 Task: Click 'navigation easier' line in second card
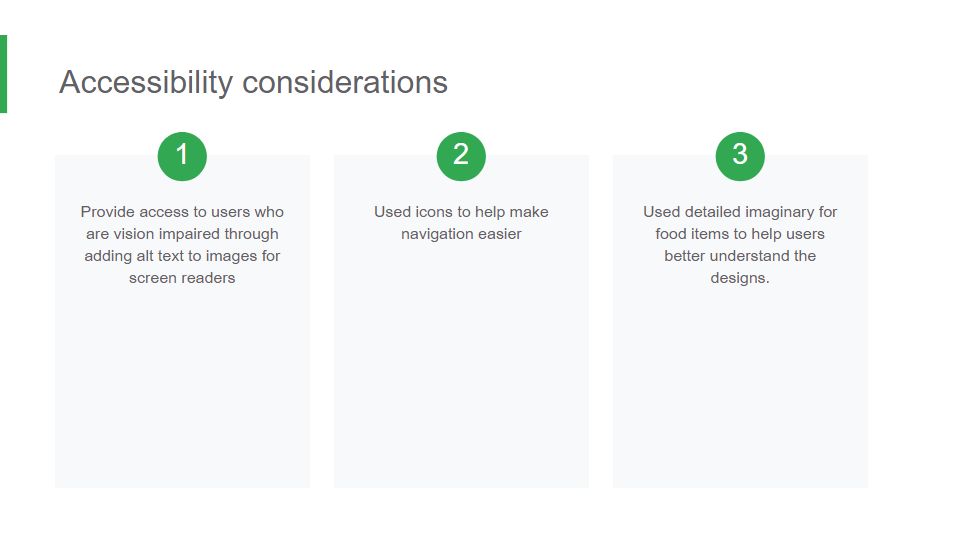point(461,234)
